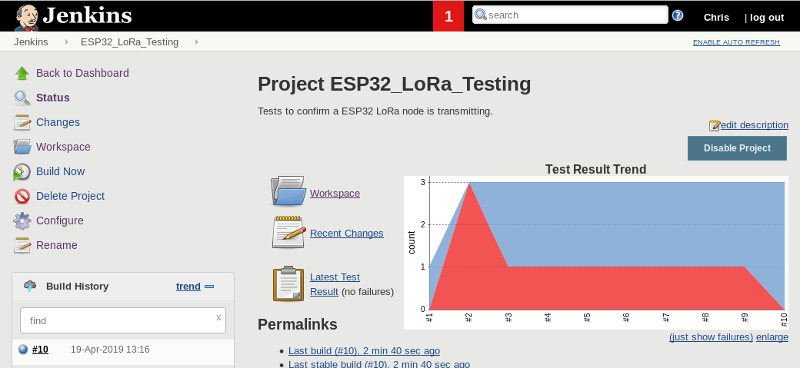Click the Jenkins breadcrumb link
This screenshot has height=368, width=800.
pos(31,42)
